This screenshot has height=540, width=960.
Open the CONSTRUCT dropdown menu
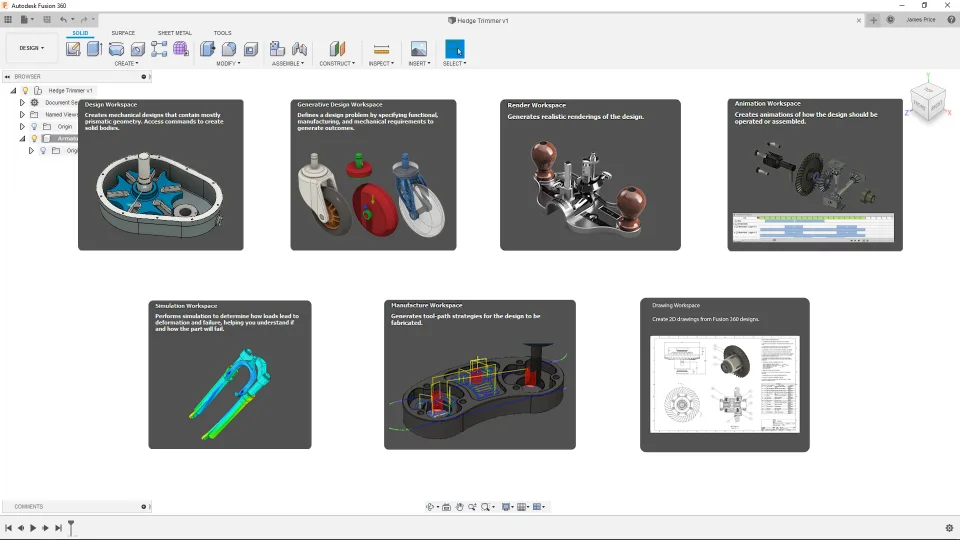[337, 64]
